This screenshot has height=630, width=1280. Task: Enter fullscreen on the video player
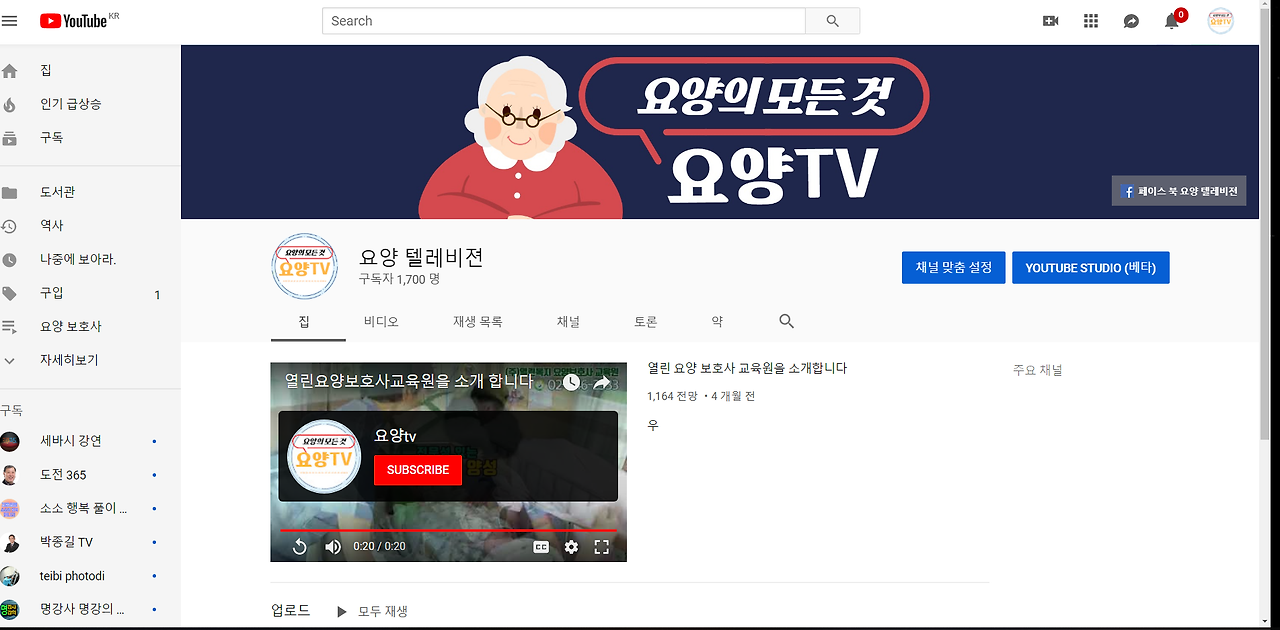point(602,547)
